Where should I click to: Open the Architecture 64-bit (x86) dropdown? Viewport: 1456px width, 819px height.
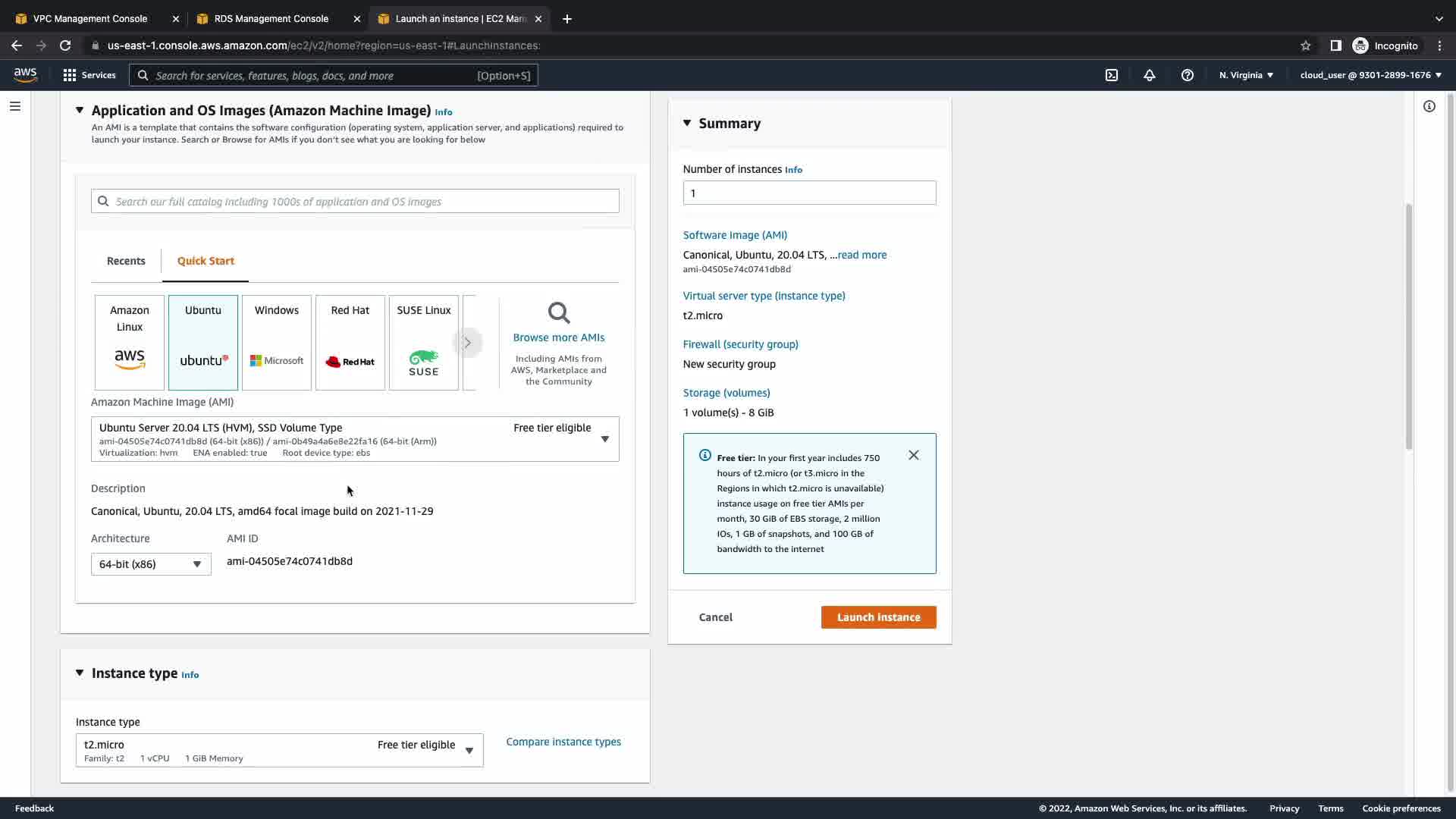pyautogui.click(x=151, y=564)
